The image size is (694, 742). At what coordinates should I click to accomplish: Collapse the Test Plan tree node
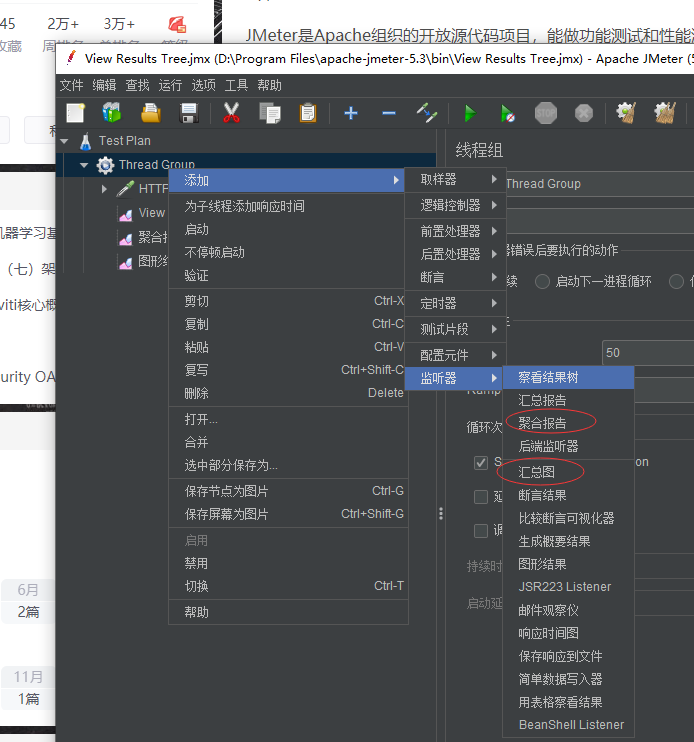(x=64, y=141)
